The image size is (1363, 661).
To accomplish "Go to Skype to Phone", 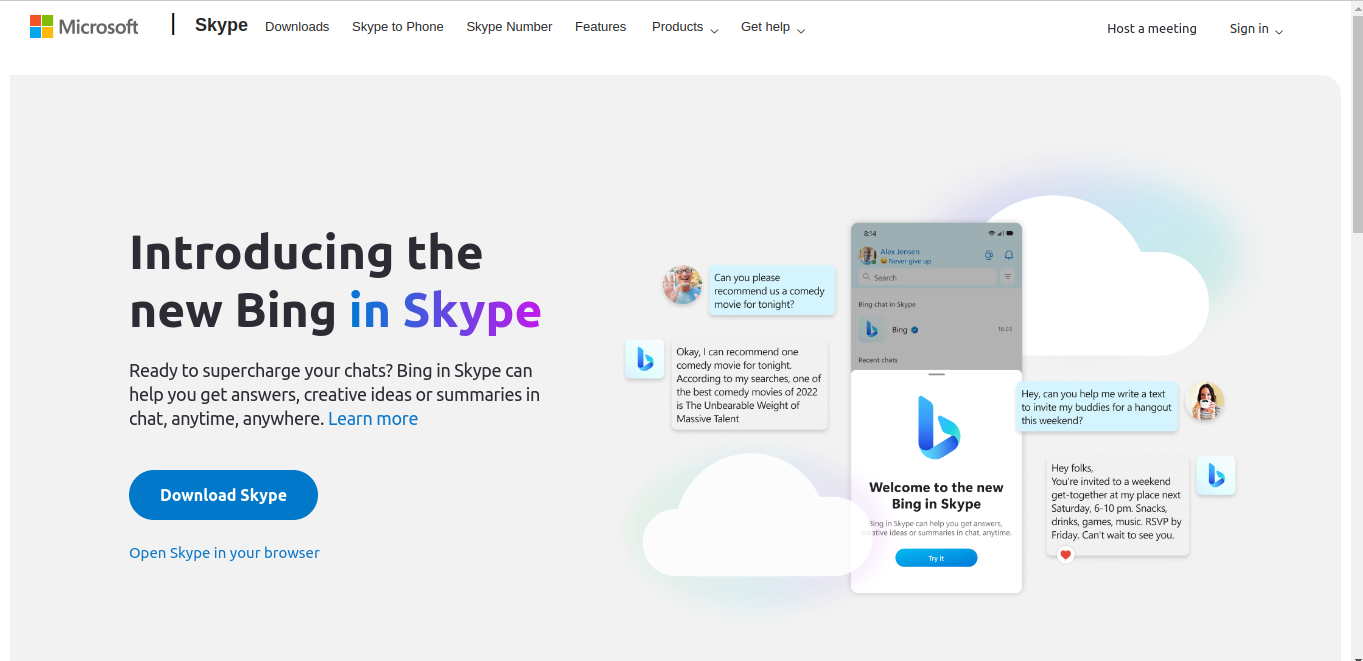I will tap(398, 27).
